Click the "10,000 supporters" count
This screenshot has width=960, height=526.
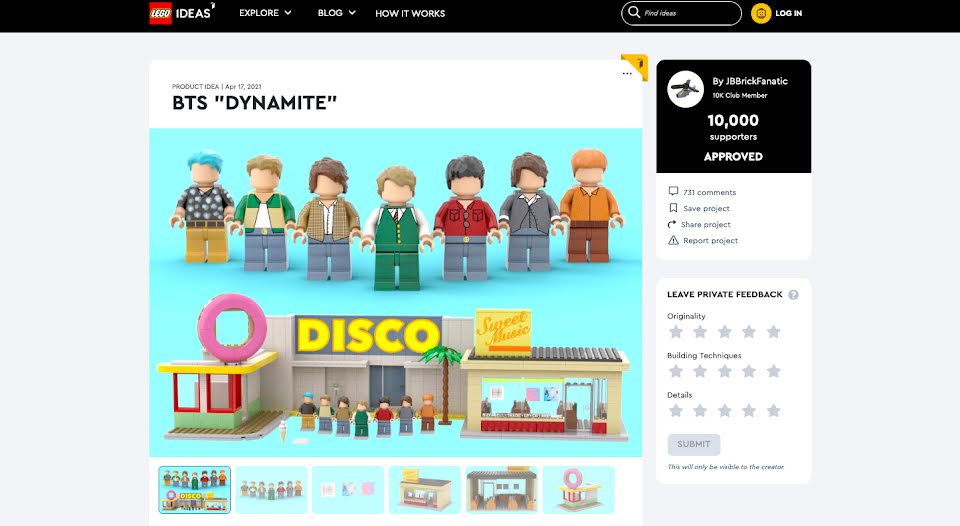[x=733, y=127]
